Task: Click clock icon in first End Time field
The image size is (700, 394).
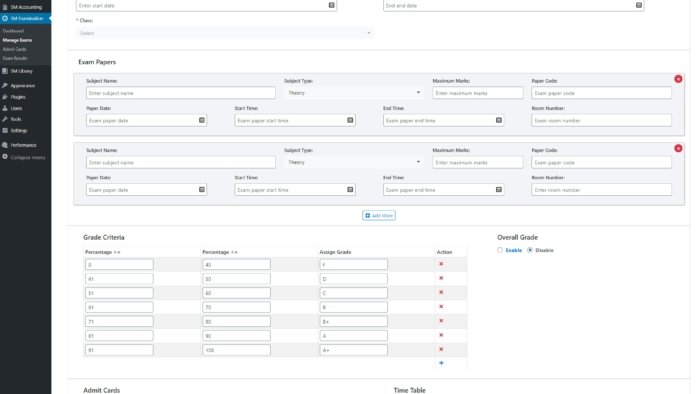Action: 499,120
